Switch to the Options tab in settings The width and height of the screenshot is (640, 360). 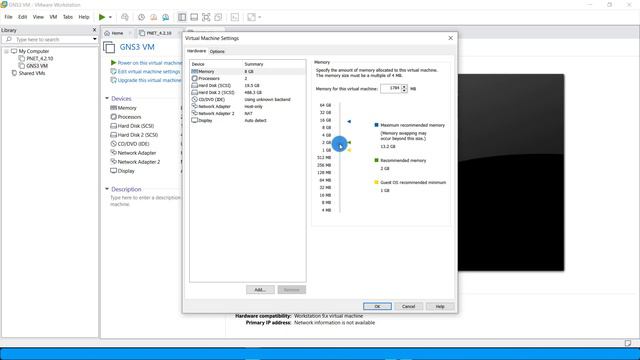click(x=217, y=51)
